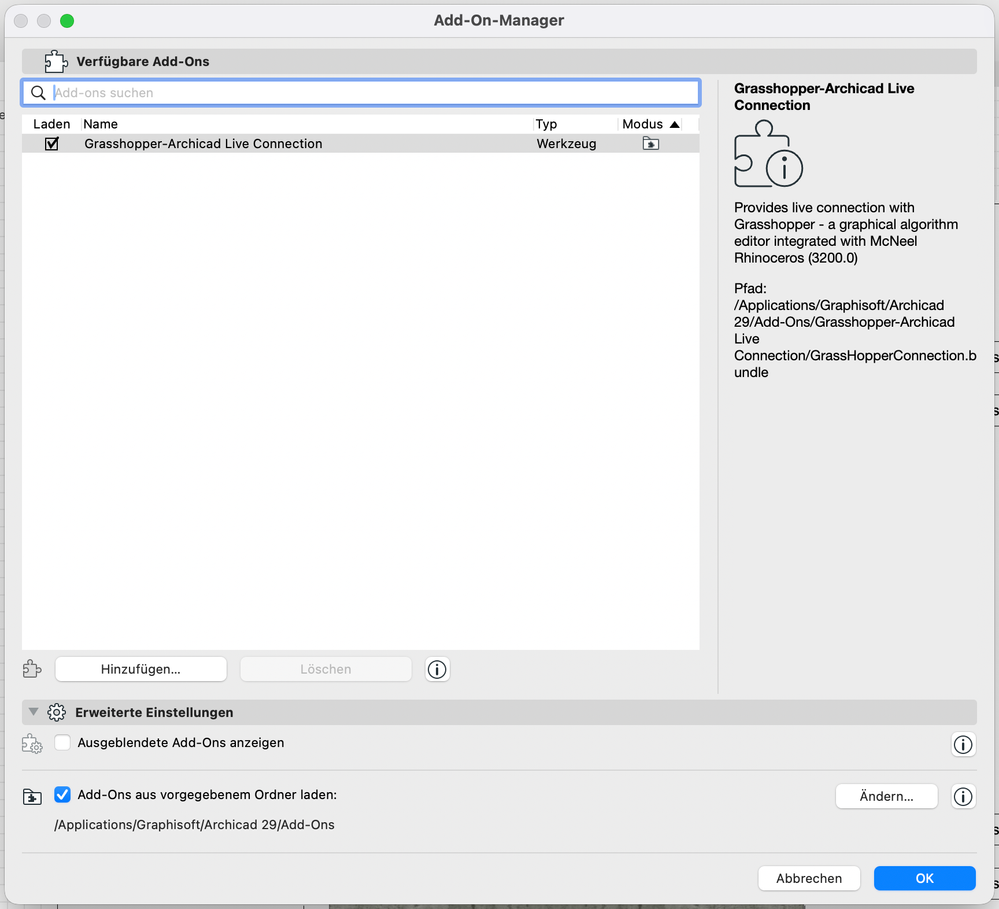This screenshot has width=999, height=909.
Task: Click the /Applications/Graphisoft/Archicad 29/Add-Ons path text
Action: pos(194,825)
